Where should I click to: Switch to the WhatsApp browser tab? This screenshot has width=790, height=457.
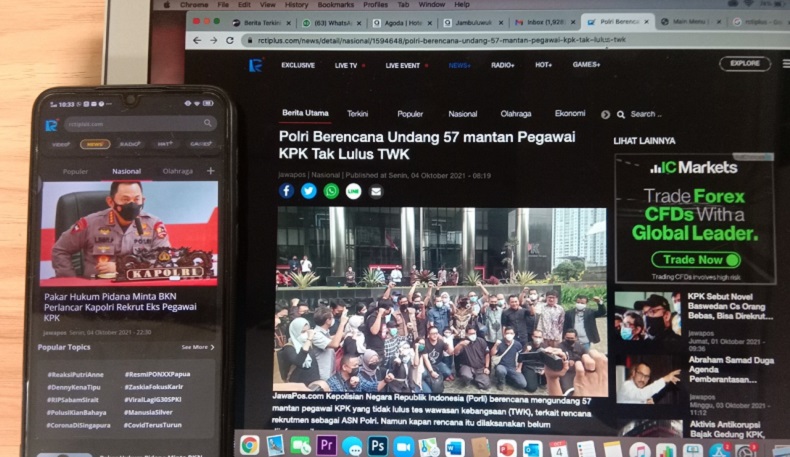(332, 23)
